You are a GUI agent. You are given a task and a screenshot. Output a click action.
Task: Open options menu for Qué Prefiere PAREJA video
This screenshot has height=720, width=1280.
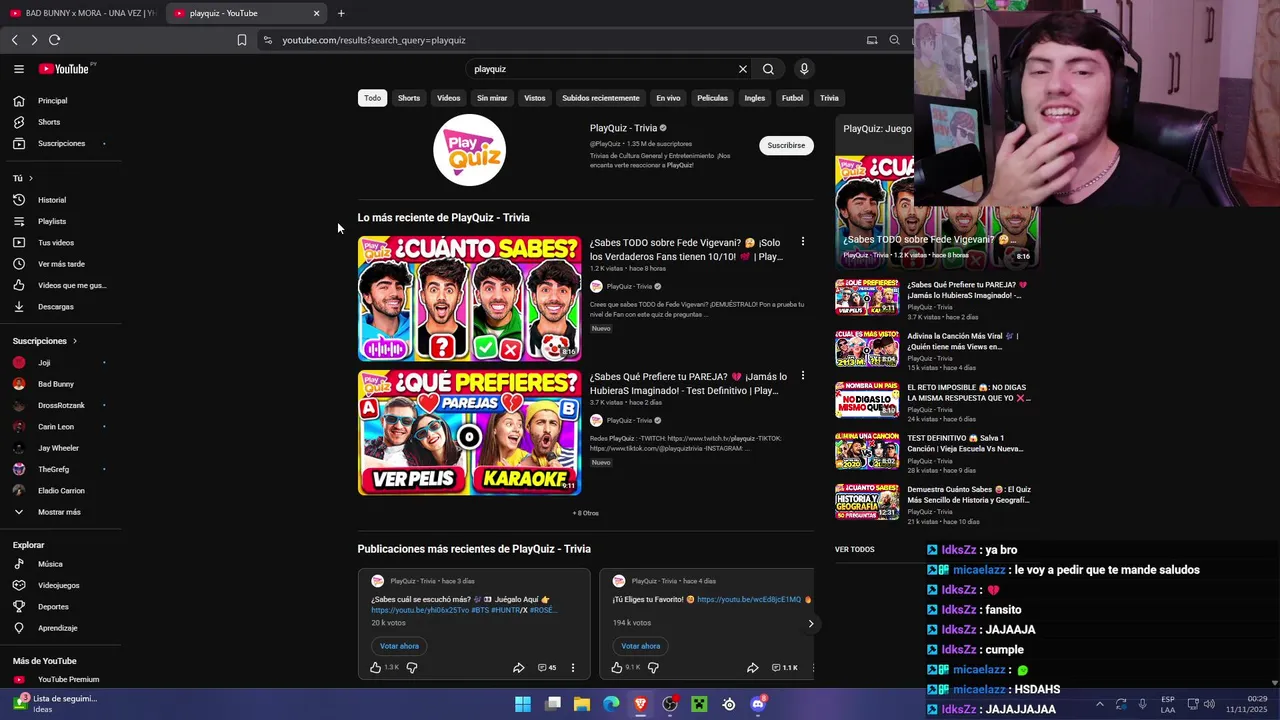pos(802,376)
